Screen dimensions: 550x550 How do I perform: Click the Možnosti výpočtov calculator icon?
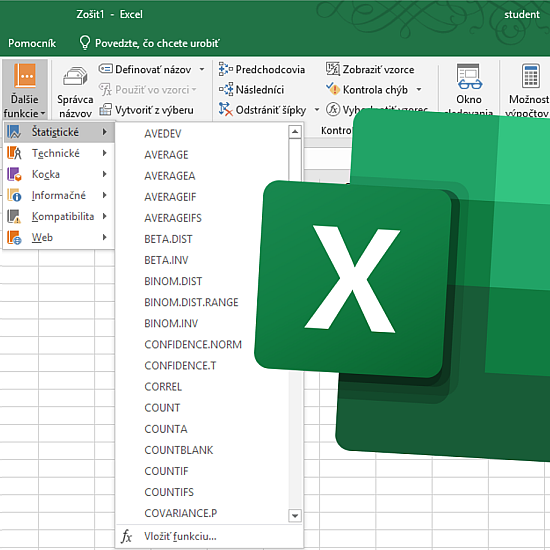click(x=530, y=76)
